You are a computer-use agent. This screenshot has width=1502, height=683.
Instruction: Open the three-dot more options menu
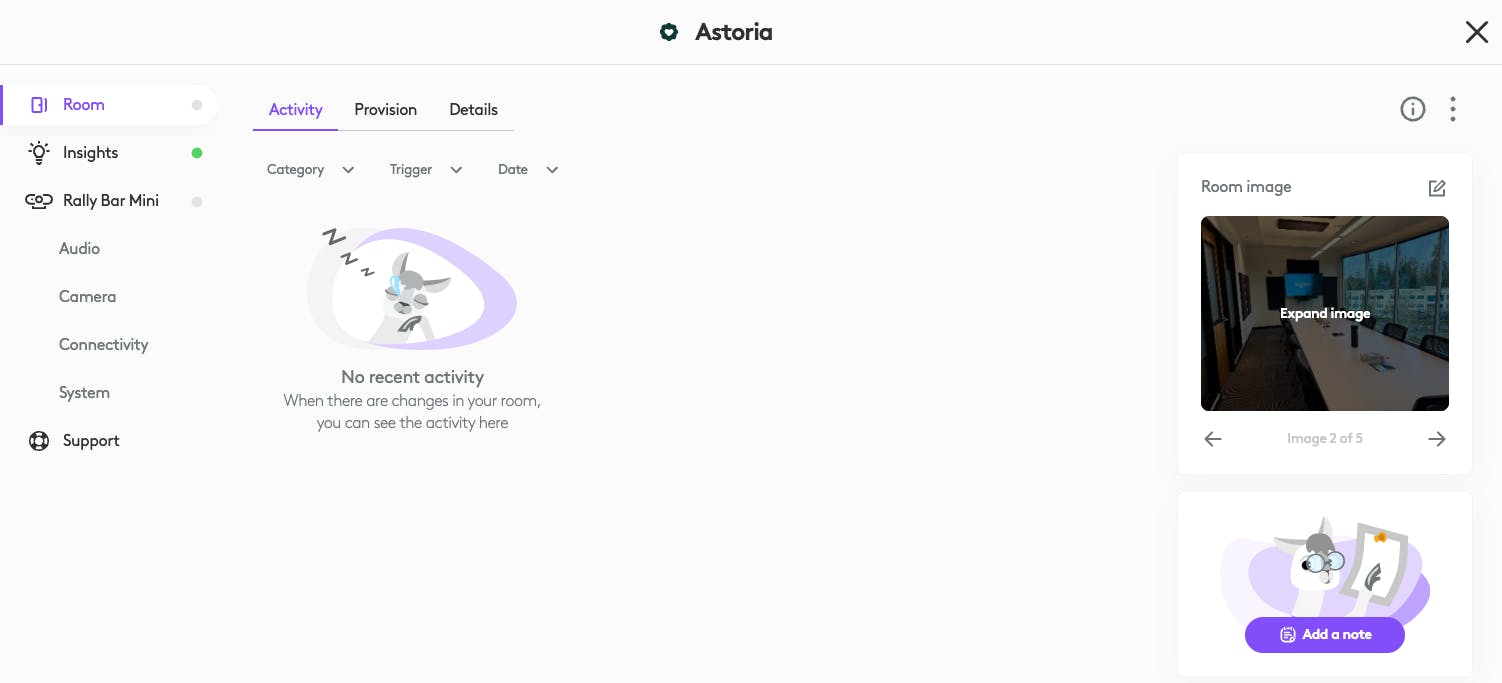point(1452,109)
